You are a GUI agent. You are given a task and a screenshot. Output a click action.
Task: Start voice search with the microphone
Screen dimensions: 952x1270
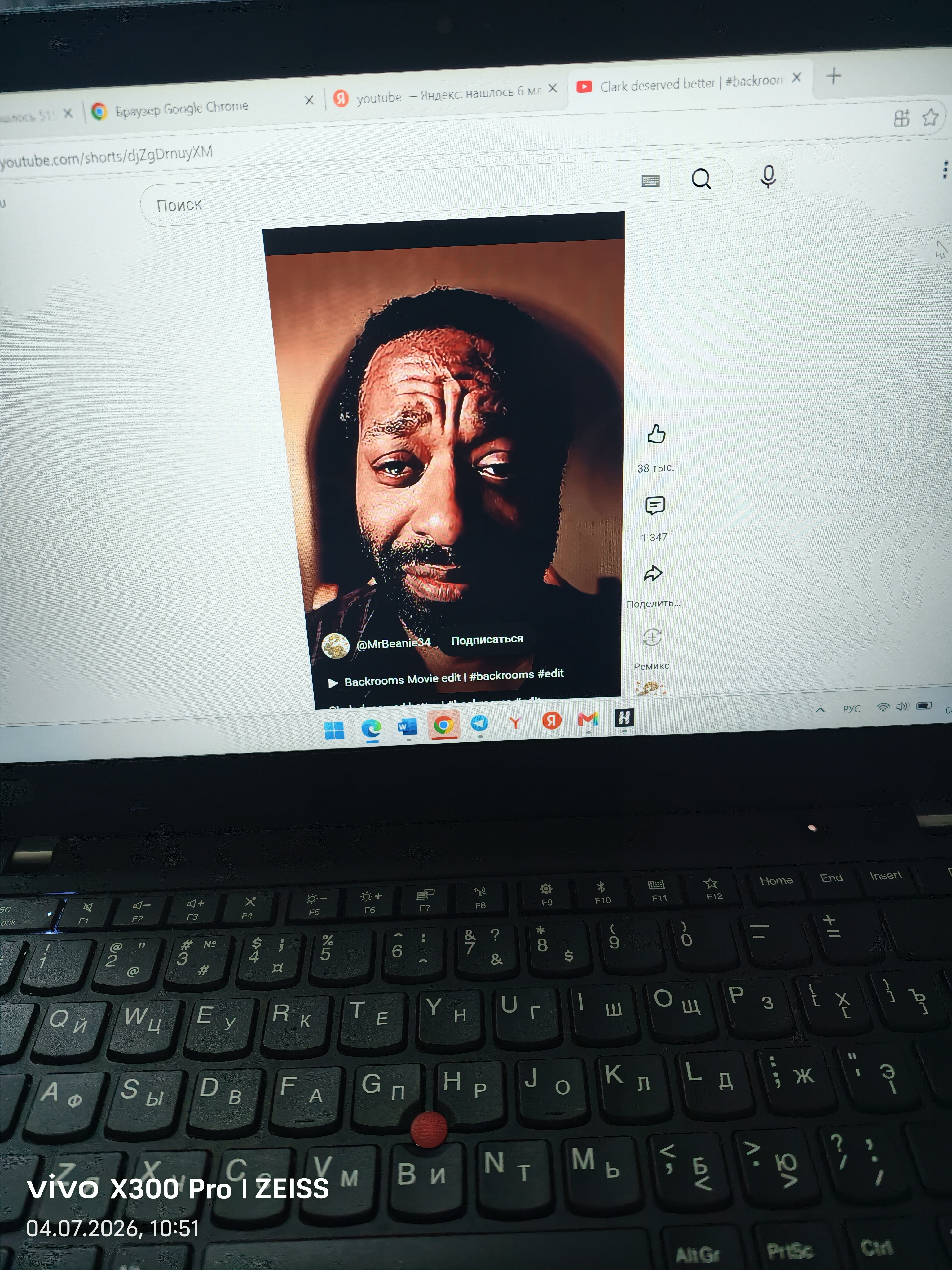pos(768,176)
